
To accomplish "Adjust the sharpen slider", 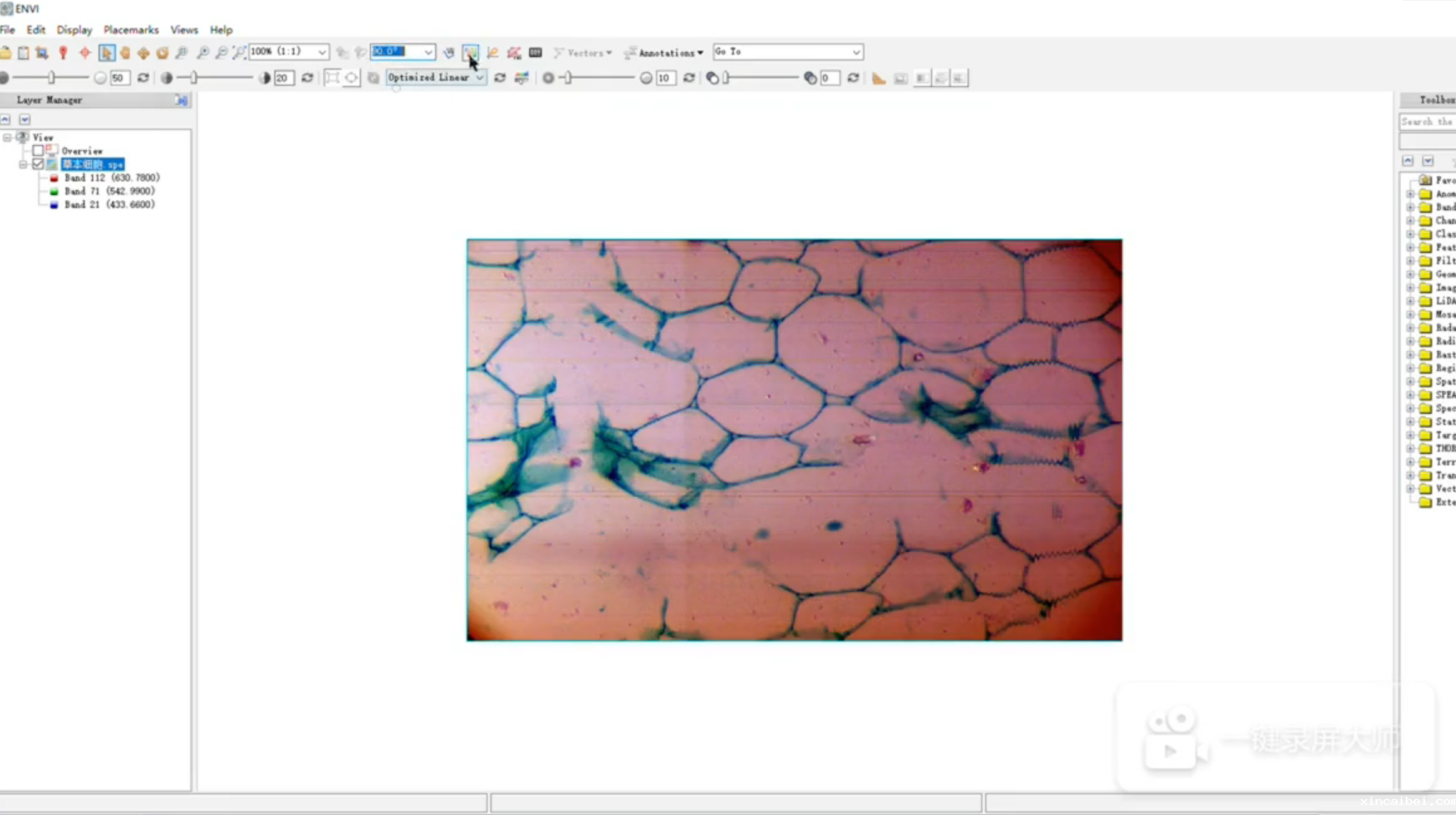I will point(568,78).
